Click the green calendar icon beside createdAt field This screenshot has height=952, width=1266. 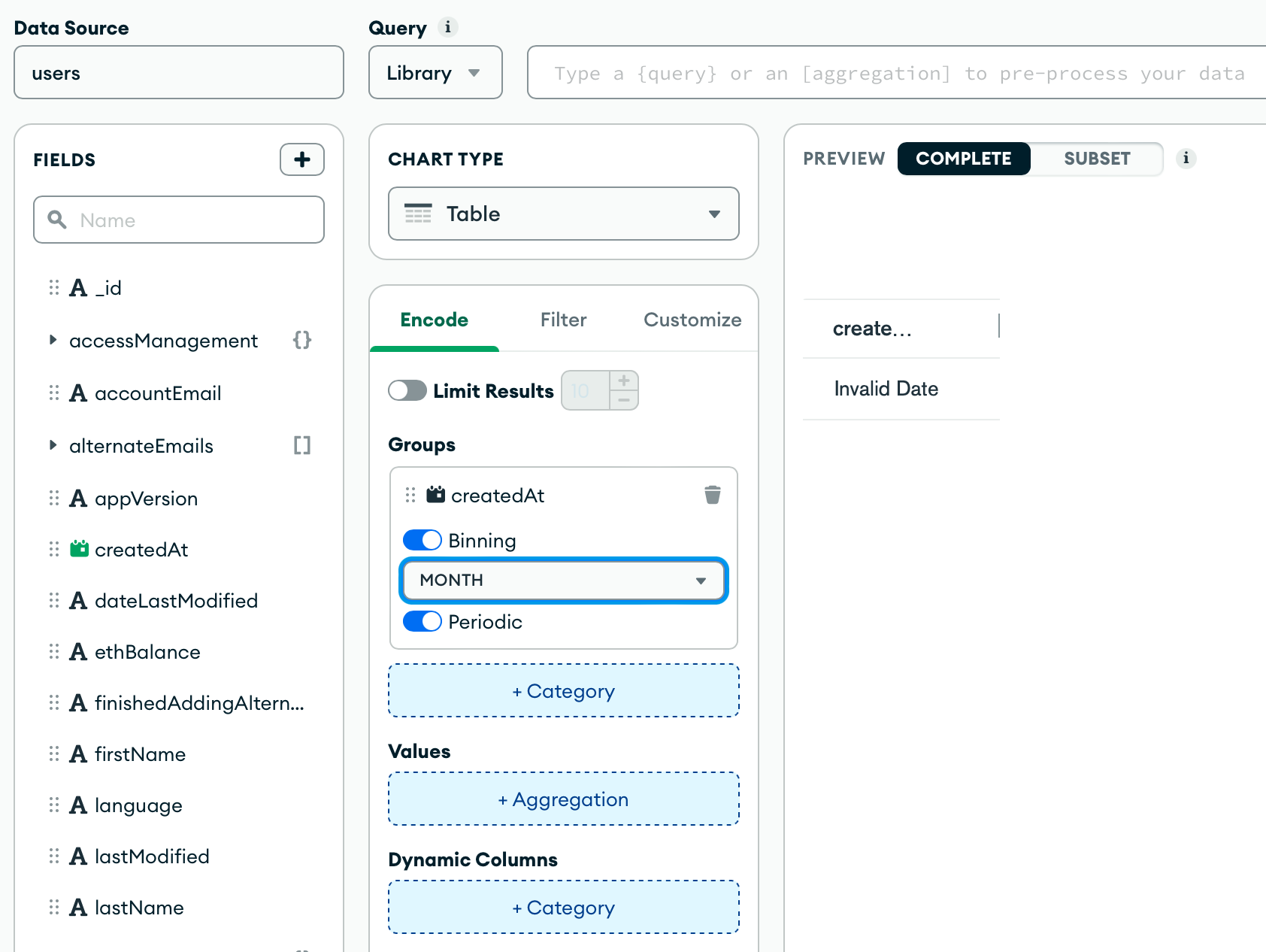79,549
